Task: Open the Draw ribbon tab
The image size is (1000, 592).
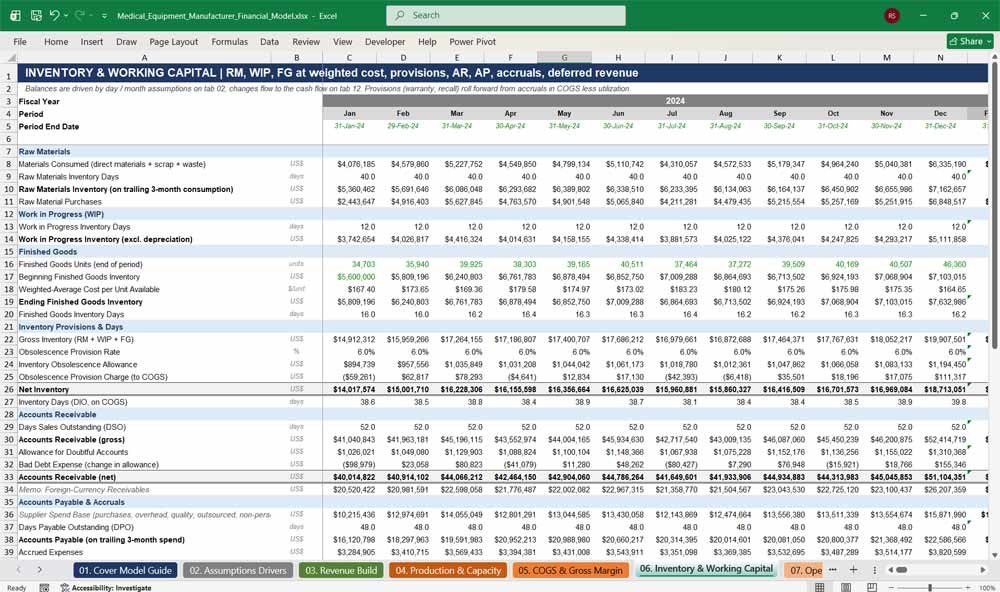Action: 126,41
